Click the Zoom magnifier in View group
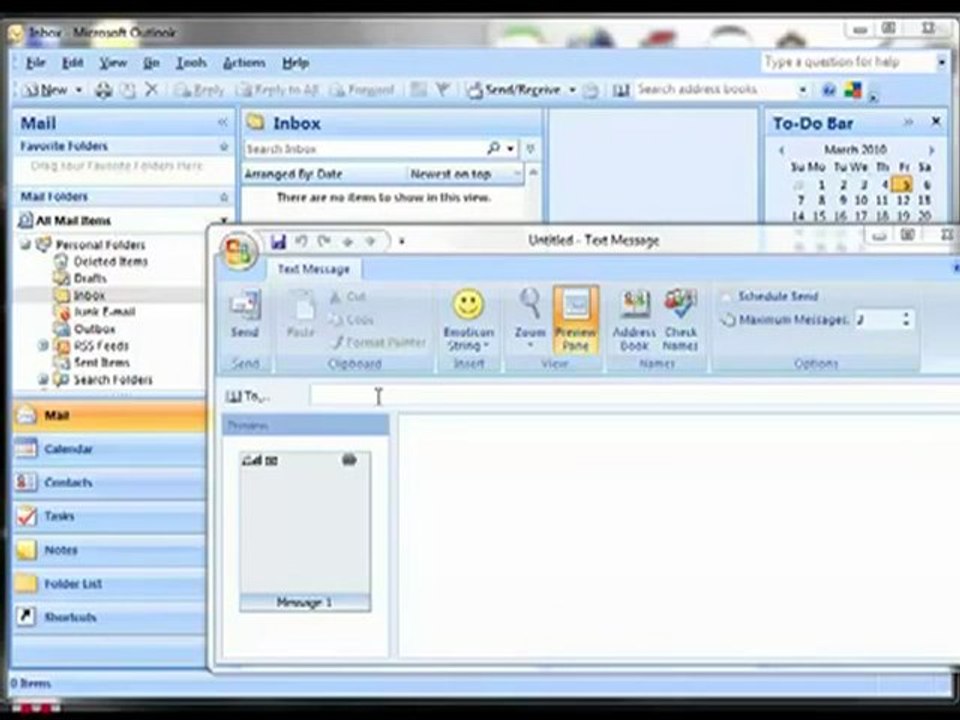This screenshot has width=960, height=720. pyautogui.click(x=530, y=318)
